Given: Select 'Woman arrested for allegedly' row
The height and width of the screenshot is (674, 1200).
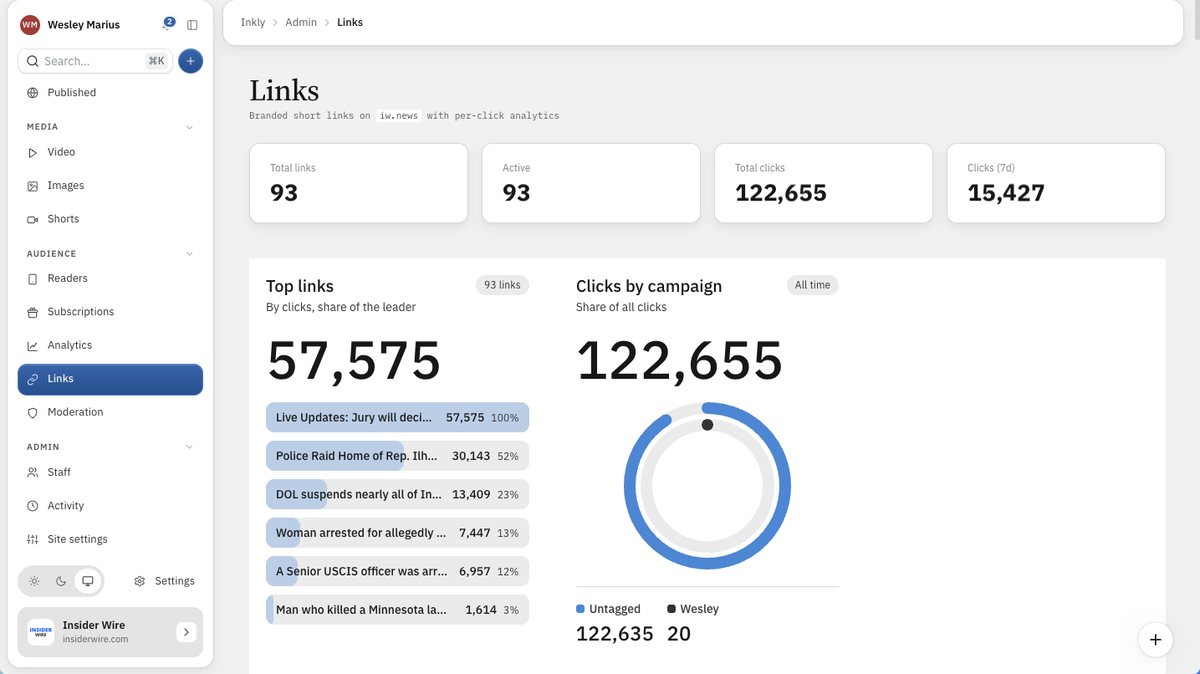Looking at the screenshot, I should [x=397, y=533].
